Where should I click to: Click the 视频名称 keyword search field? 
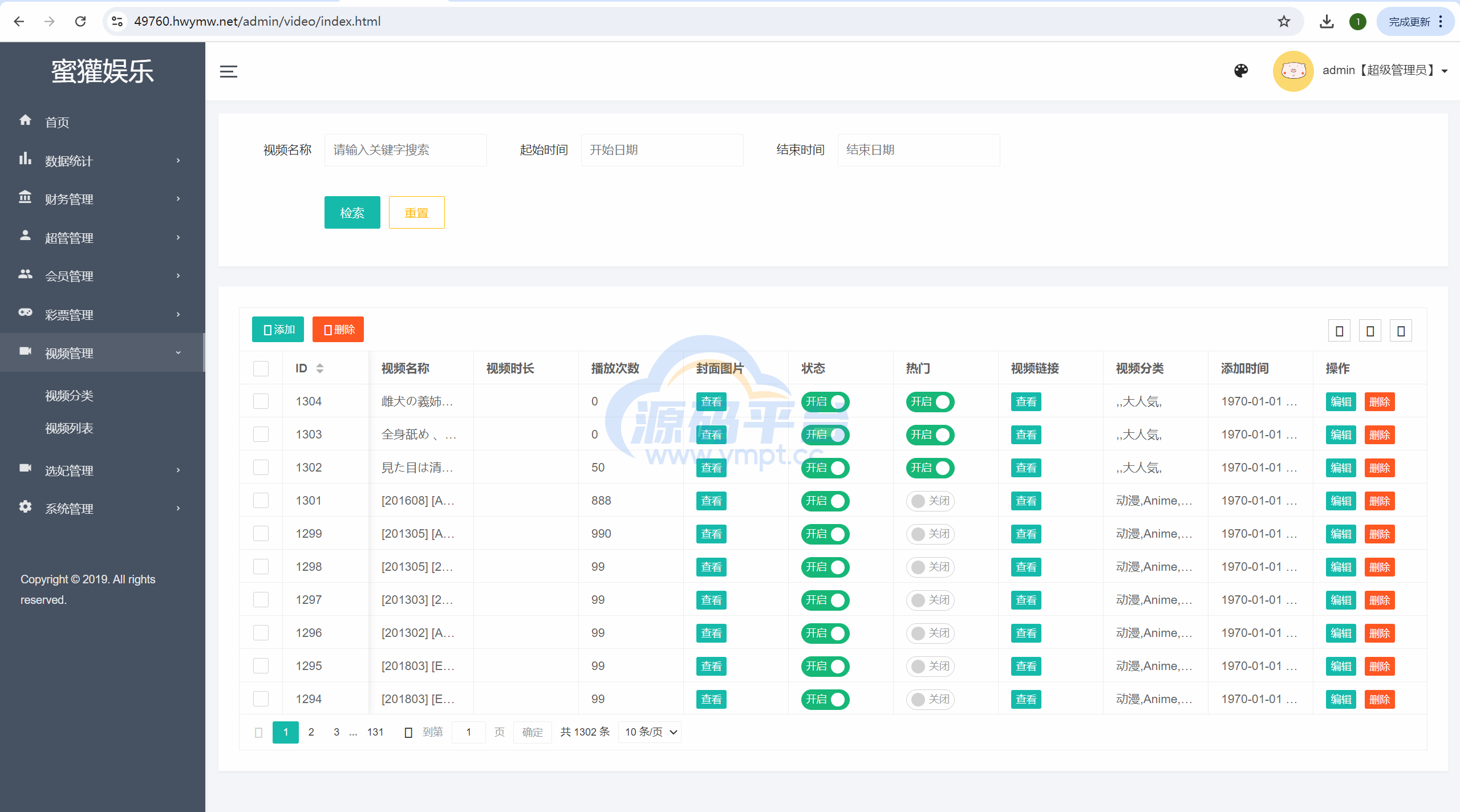405,150
